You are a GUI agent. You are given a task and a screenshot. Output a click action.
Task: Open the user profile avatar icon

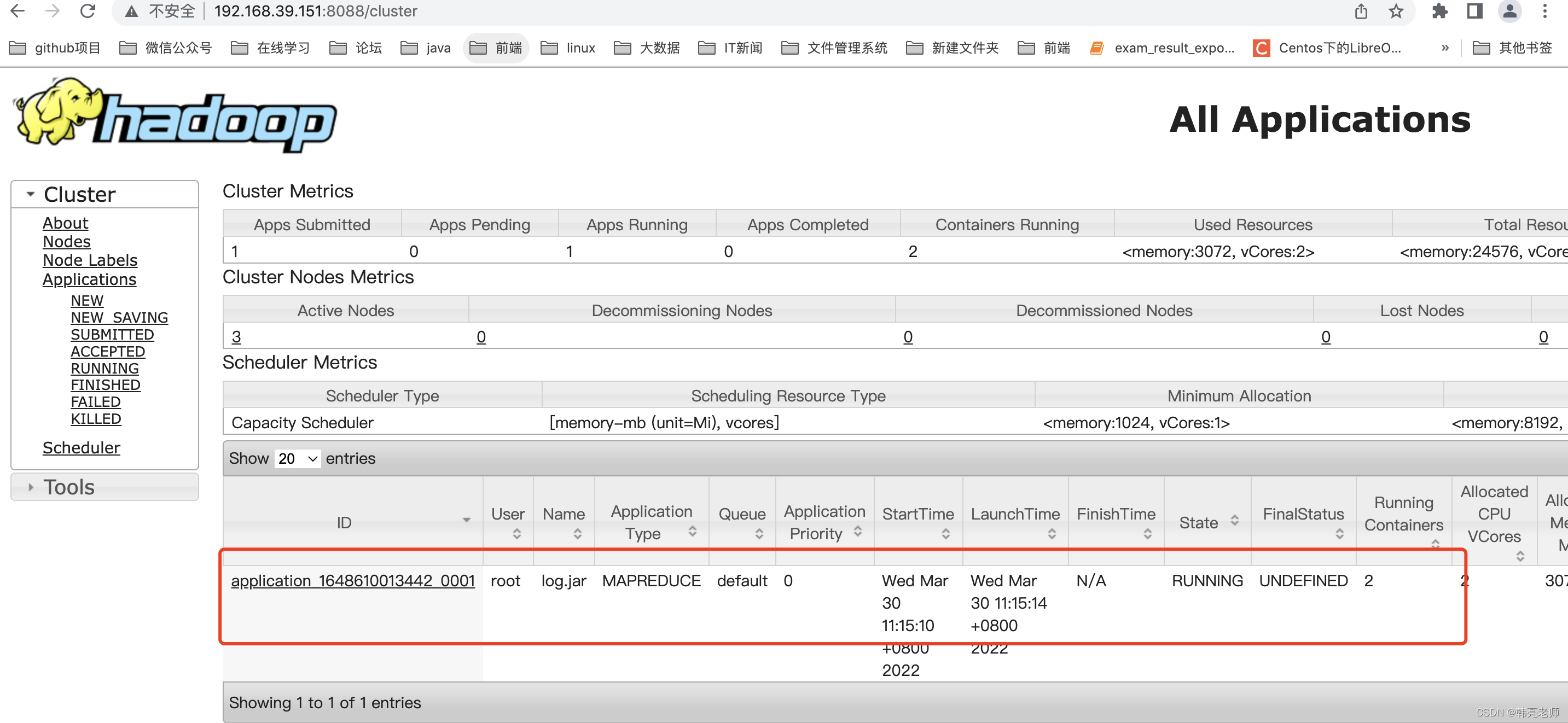pos(1509,11)
